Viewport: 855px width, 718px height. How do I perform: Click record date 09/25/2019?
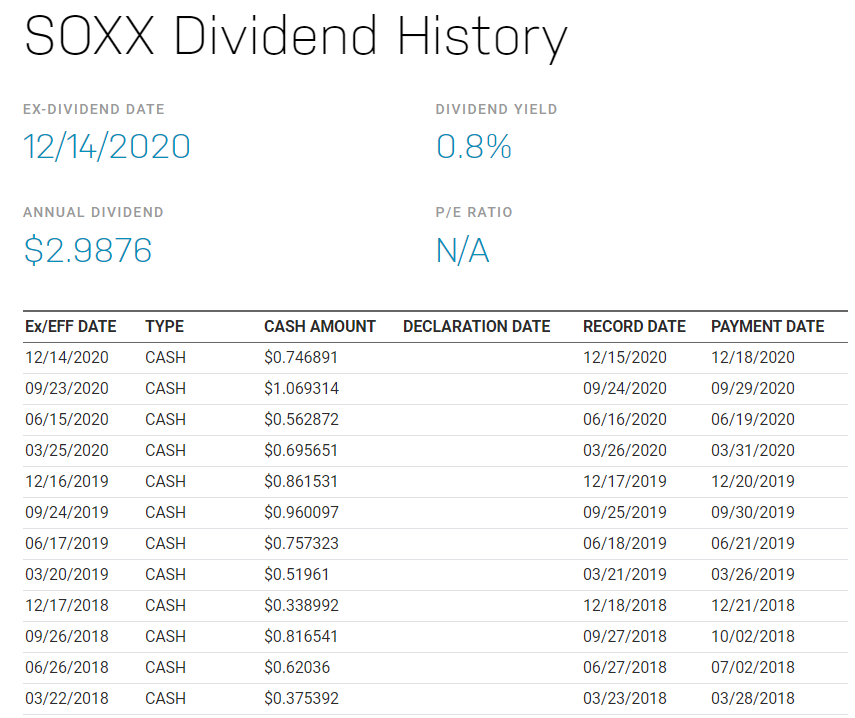pyautogui.click(x=625, y=512)
